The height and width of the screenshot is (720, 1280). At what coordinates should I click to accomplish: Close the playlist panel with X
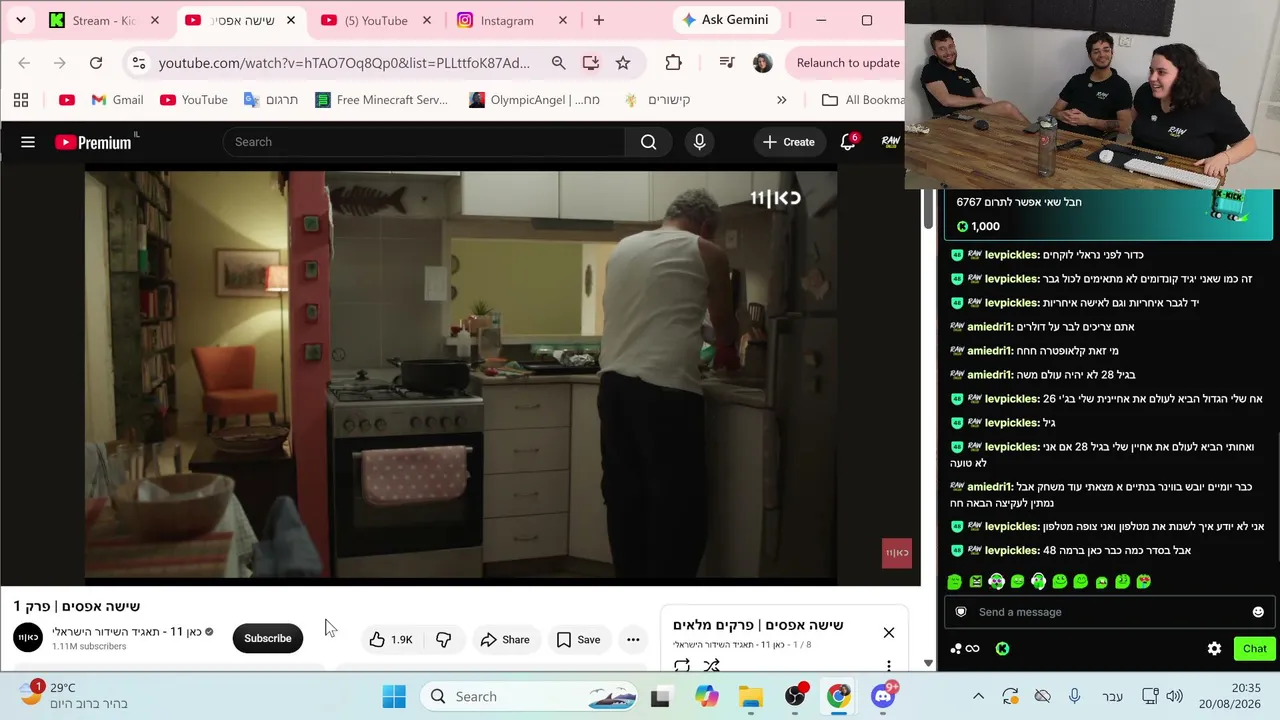pyautogui.click(x=888, y=632)
